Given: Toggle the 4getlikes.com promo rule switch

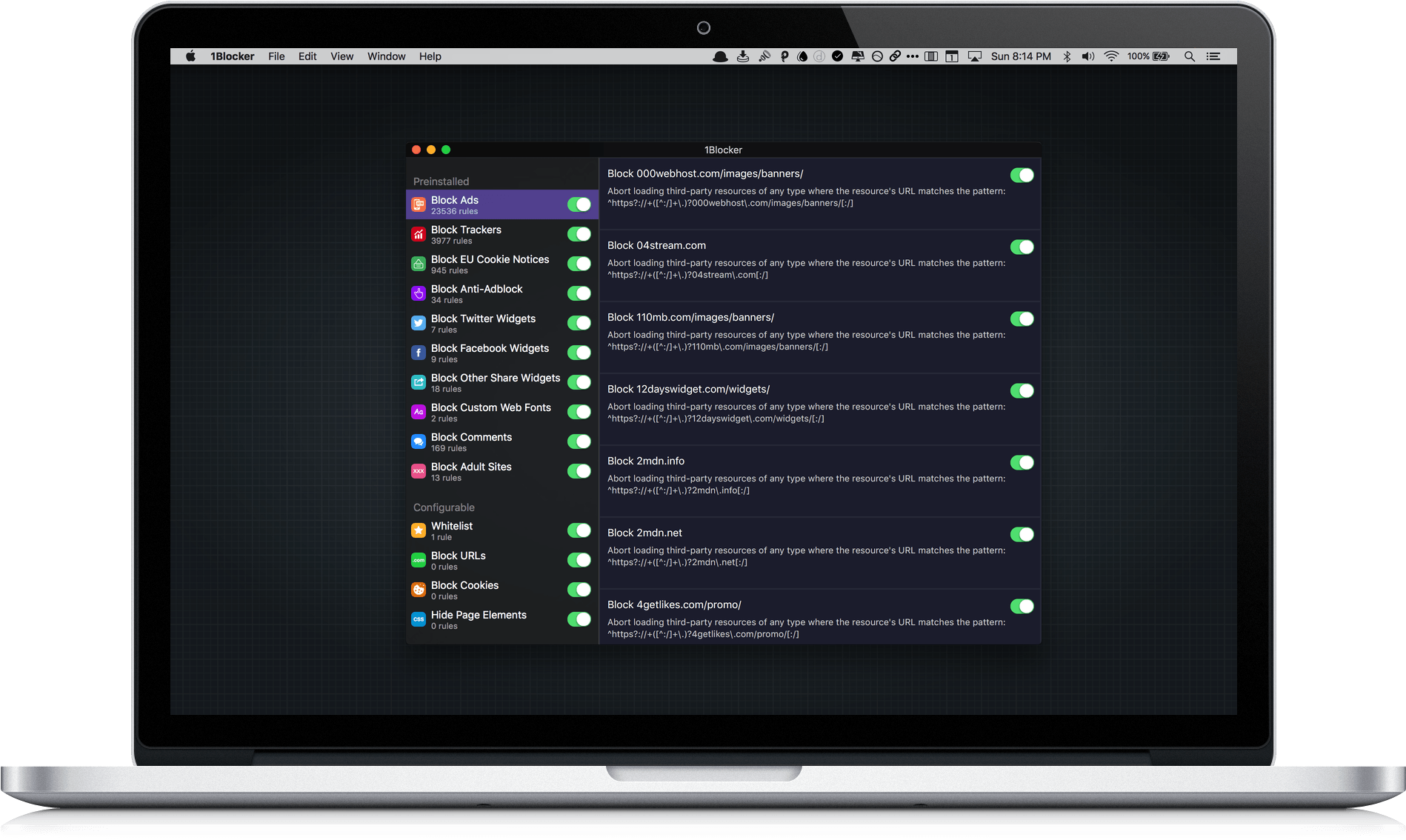Looking at the screenshot, I should click(1022, 606).
